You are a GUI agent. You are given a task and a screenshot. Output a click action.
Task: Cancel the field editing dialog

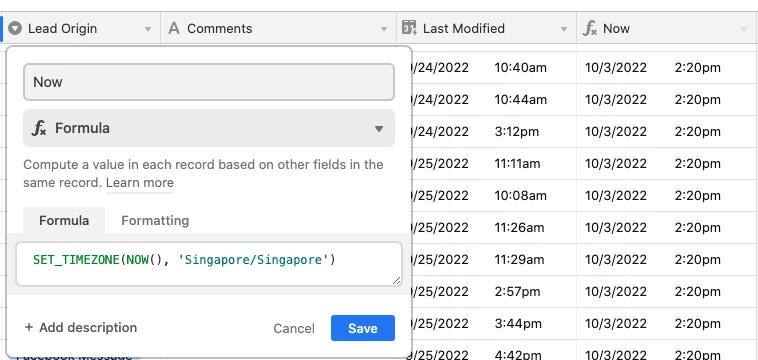294,329
